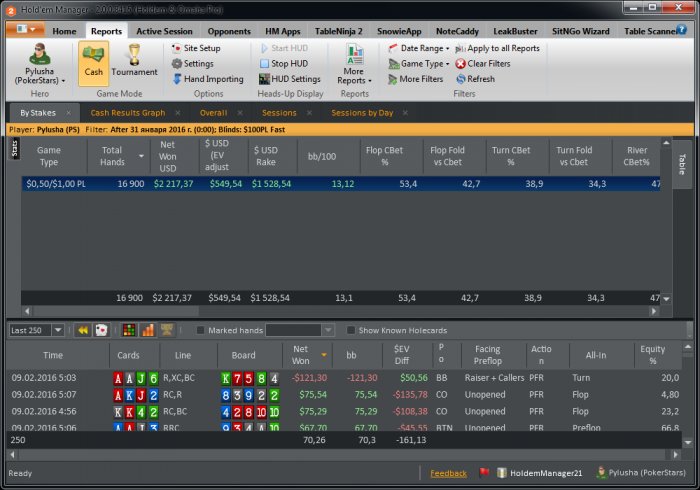Image resolution: width=700 pixels, height=490 pixels.
Task: Enable the Marked hands checkbox
Action: tap(200, 330)
